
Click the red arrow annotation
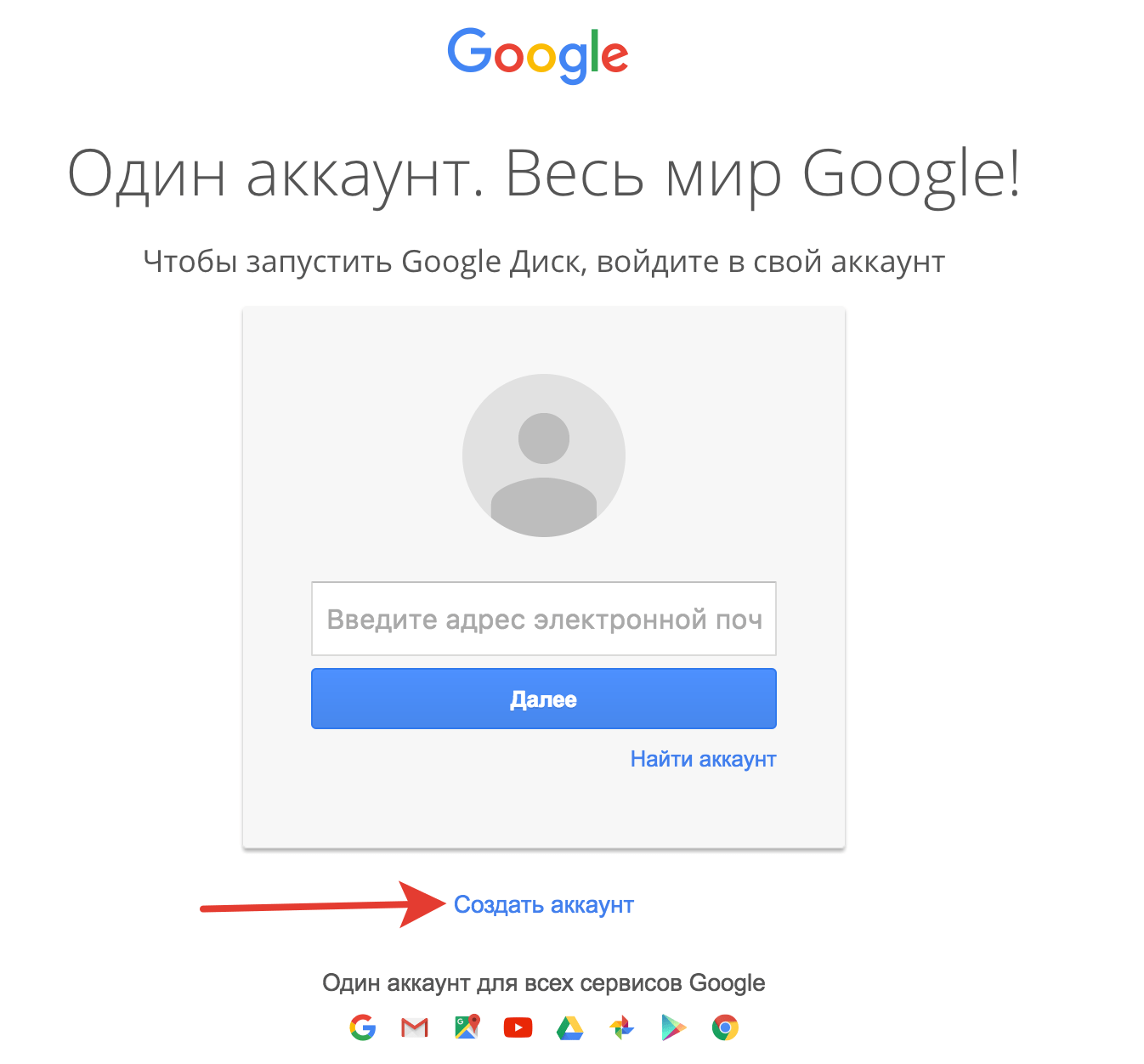coord(323,906)
